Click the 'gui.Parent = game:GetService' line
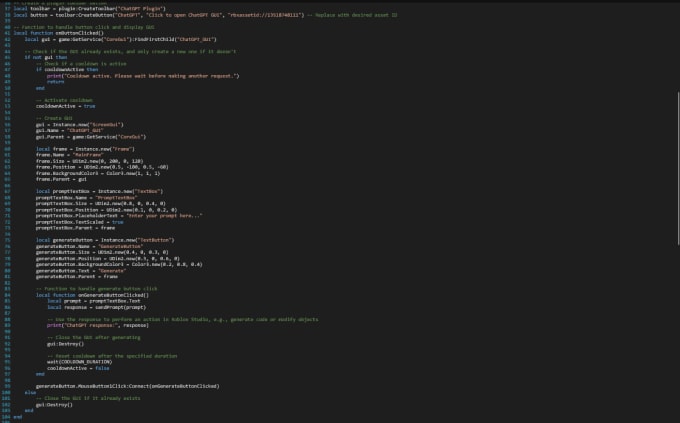680x423 pixels. tap(91, 137)
